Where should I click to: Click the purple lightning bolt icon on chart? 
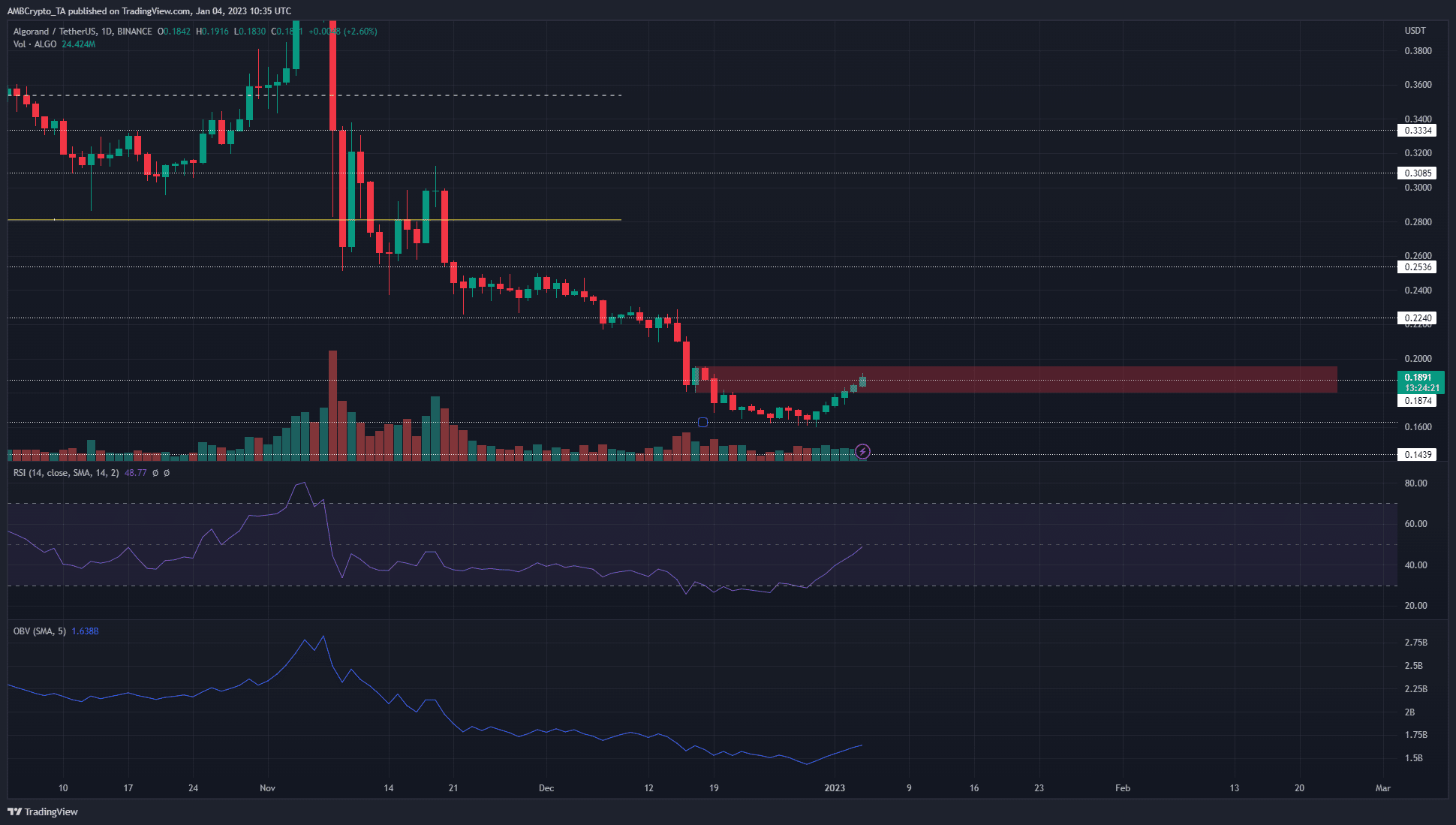tap(863, 451)
